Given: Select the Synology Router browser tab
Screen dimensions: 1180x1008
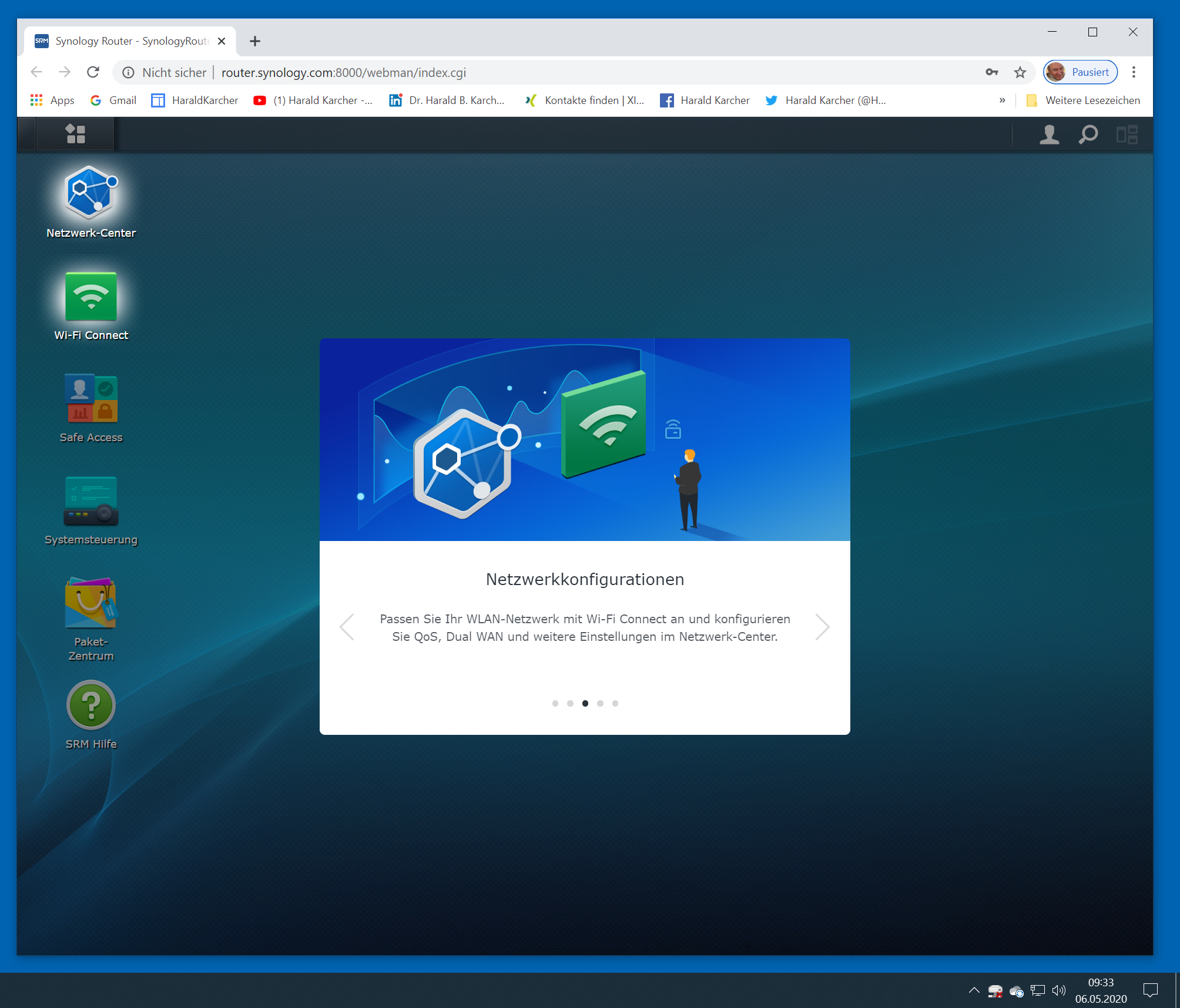Looking at the screenshot, I should (130, 41).
